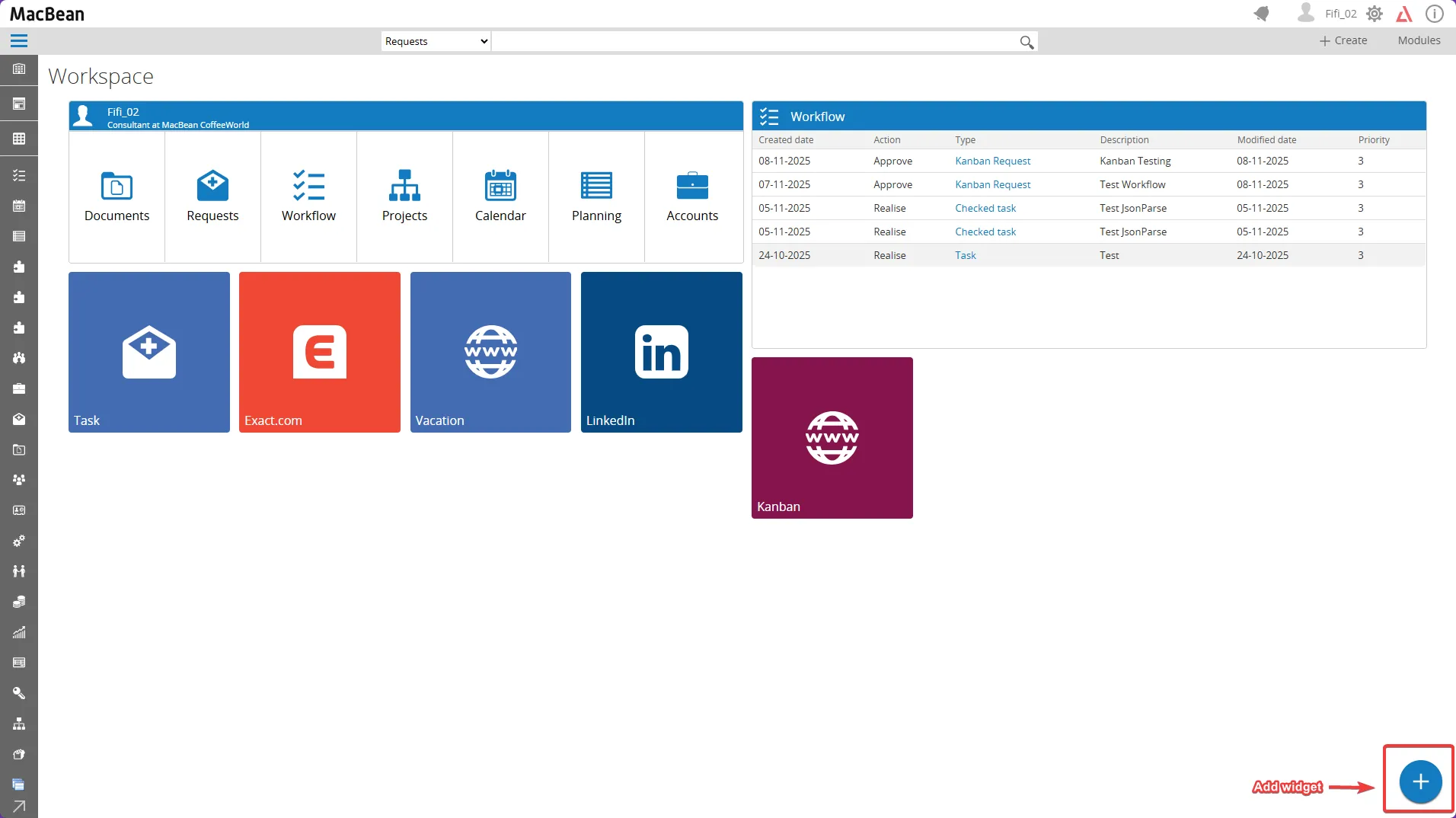Viewport: 1456px width, 818px height.
Task: Open the Planning shortcut icon
Action: click(x=596, y=187)
